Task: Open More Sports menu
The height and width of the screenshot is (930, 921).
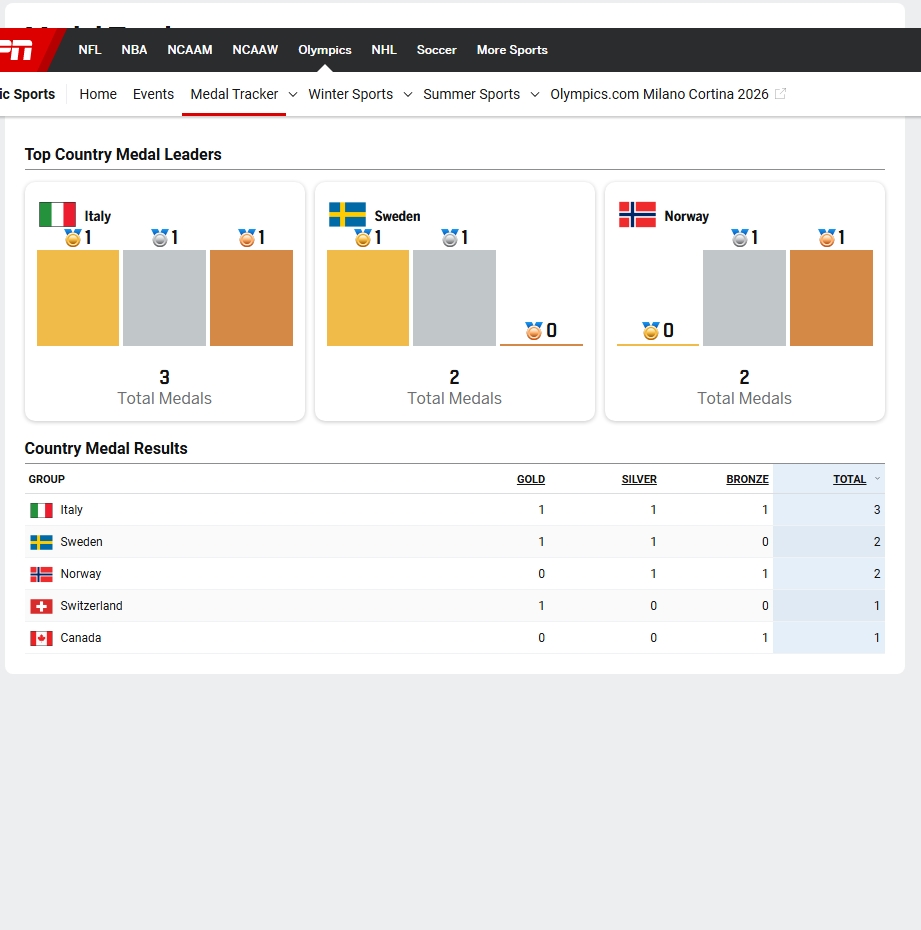Action: pos(512,50)
